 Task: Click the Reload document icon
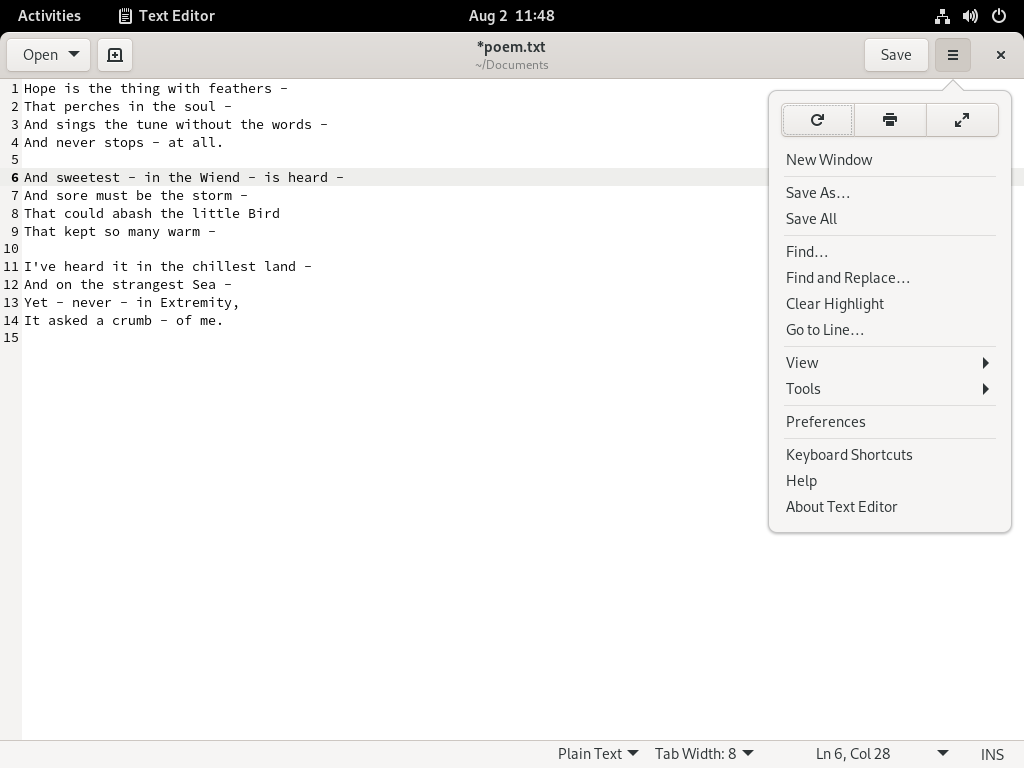tap(818, 120)
